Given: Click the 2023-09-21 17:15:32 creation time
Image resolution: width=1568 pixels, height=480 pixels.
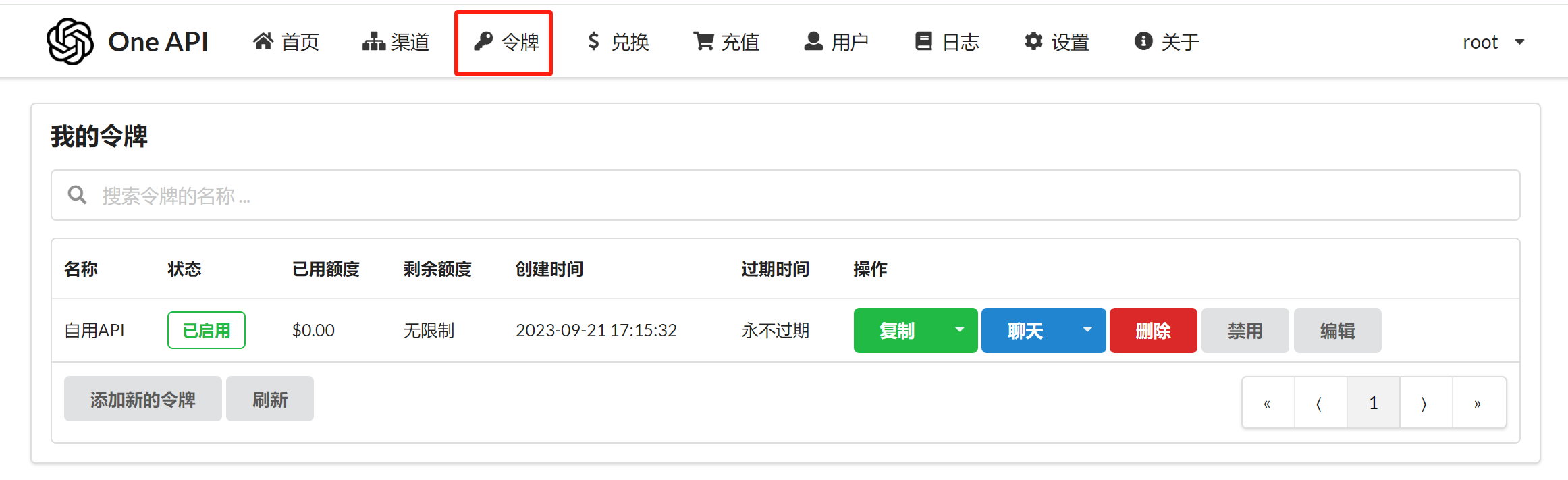Looking at the screenshot, I should 596,330.
